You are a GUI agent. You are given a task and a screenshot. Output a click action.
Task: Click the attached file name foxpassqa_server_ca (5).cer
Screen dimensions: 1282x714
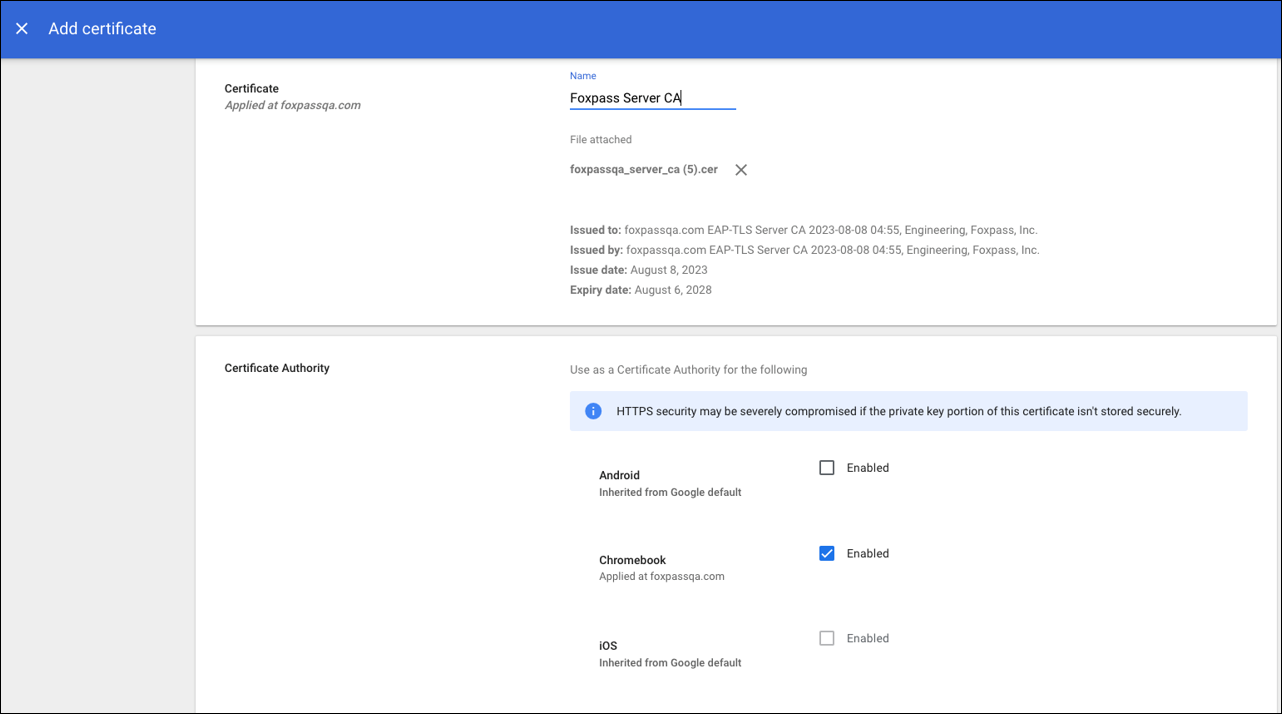644,170
